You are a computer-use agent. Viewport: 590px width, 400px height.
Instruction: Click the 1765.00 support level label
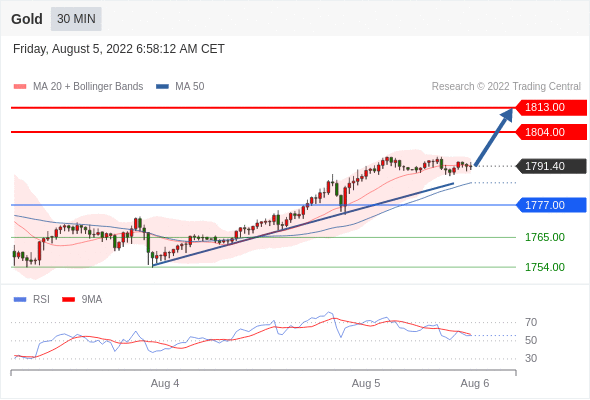pyautogui.click(x=545, y=237)
